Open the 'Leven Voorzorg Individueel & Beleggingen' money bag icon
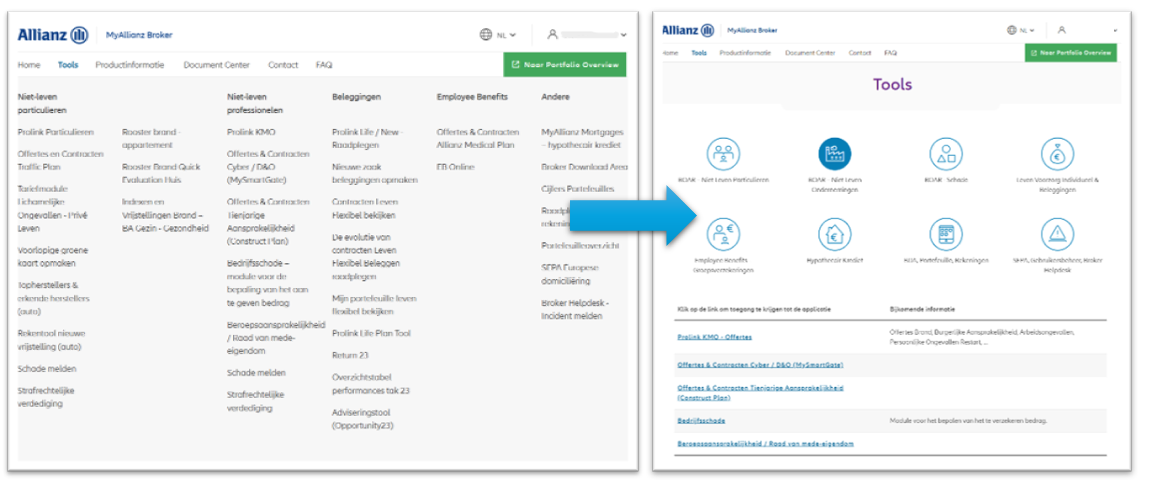Image resolution: width=1150 pixels, height=491 pixels. 1058,154
